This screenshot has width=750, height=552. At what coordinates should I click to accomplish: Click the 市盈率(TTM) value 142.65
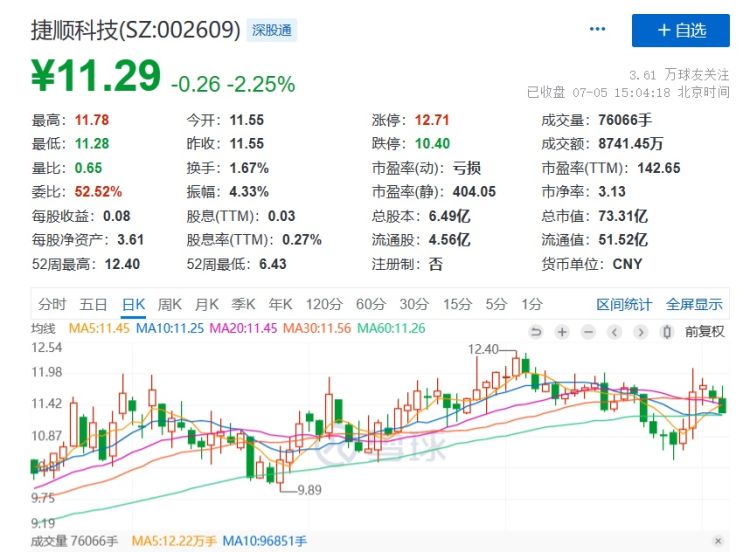pos(659,168)
